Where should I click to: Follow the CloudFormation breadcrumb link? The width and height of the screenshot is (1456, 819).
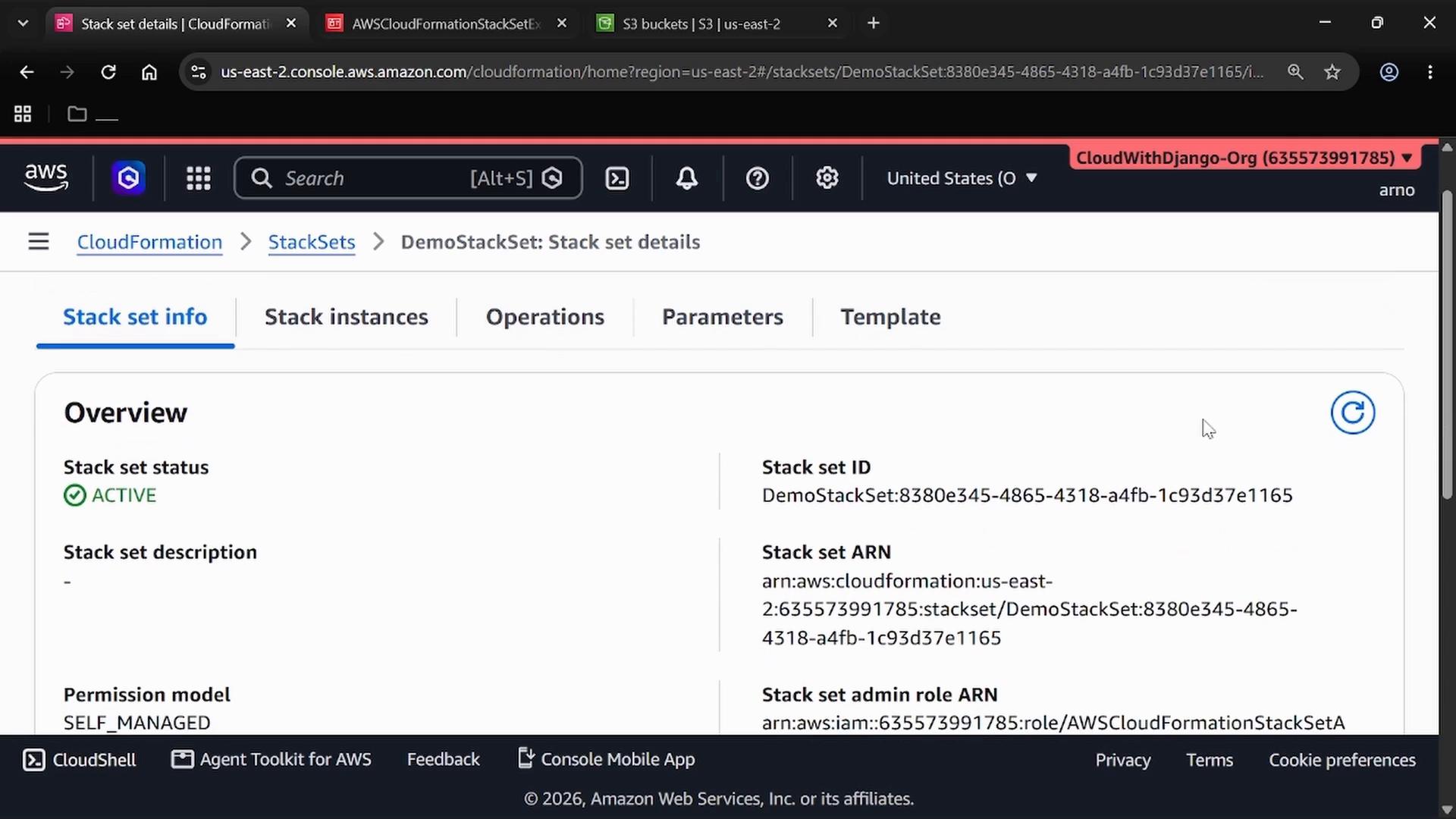pyautogui.click(x=149, y=242)
